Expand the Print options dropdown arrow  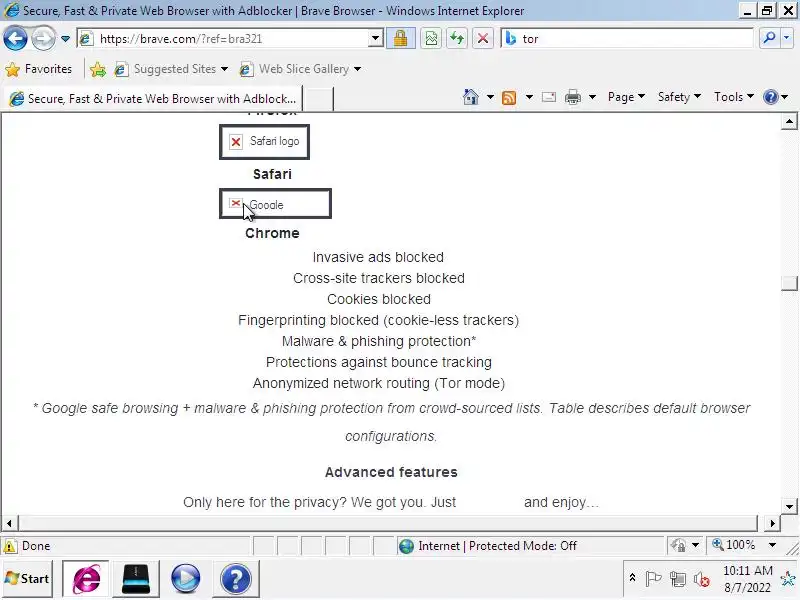[592, 97]
